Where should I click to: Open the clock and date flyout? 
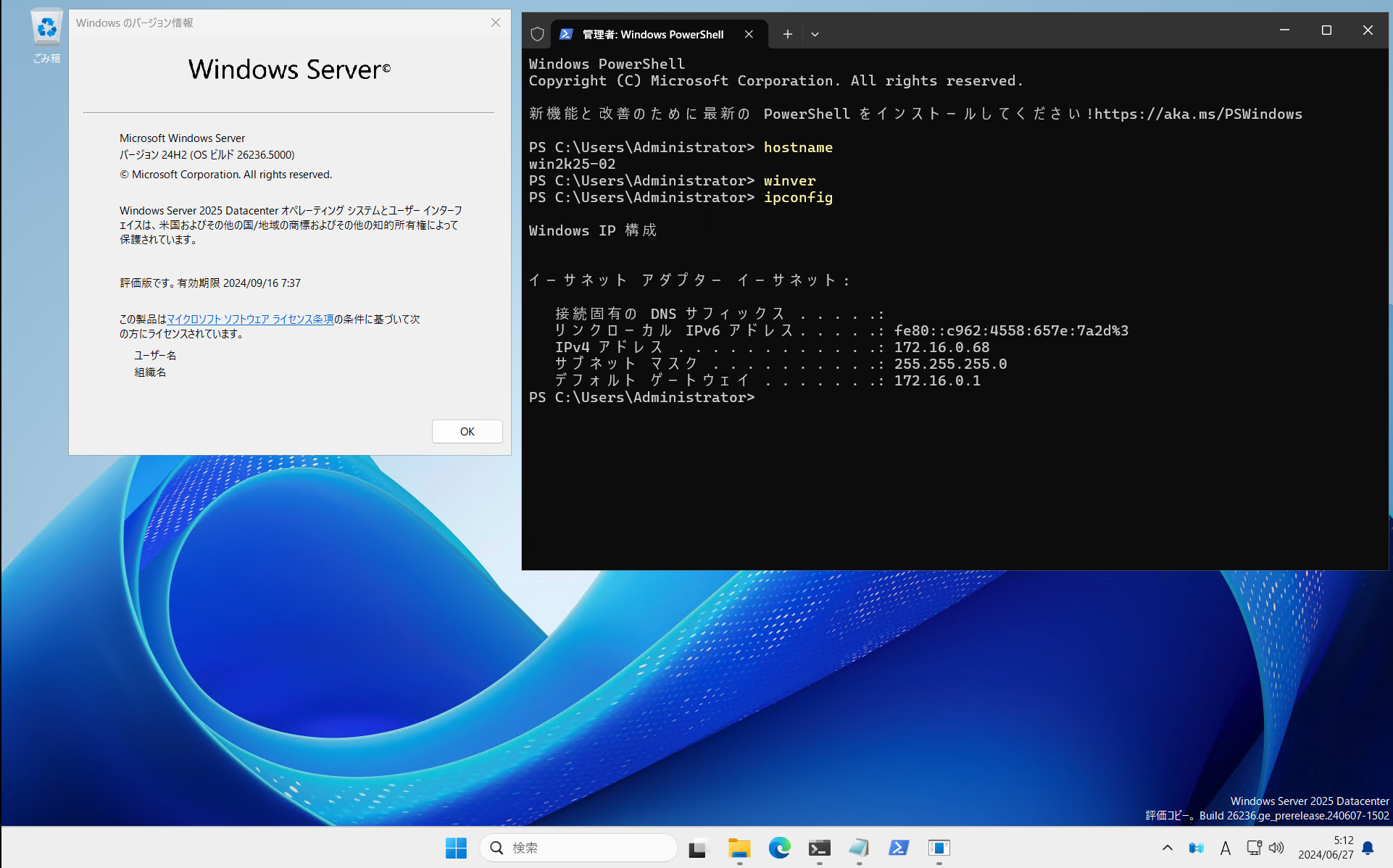point(1326,848)
